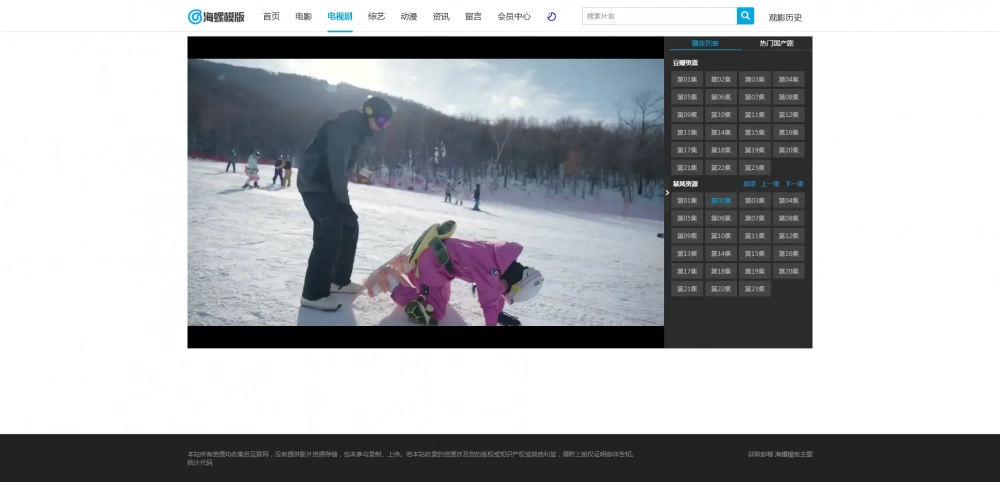Play 第01集 under 豆瓣资源

coord(687,79)
